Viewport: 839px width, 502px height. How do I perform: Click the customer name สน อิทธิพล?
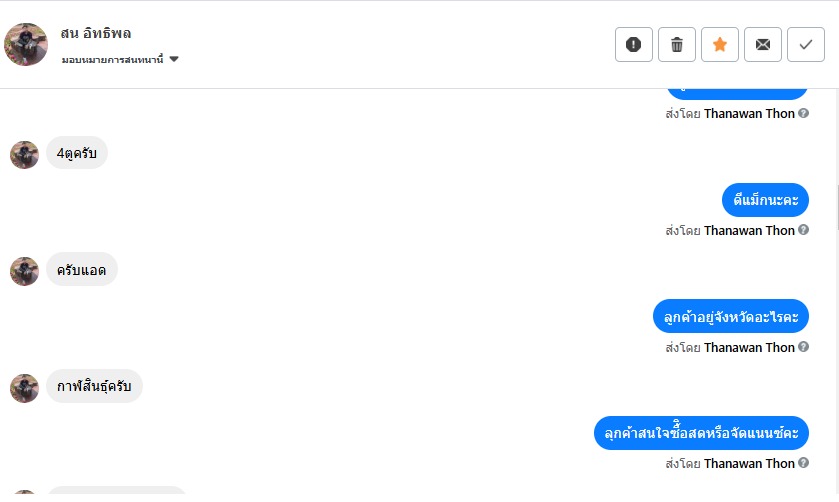click(96, 33)
